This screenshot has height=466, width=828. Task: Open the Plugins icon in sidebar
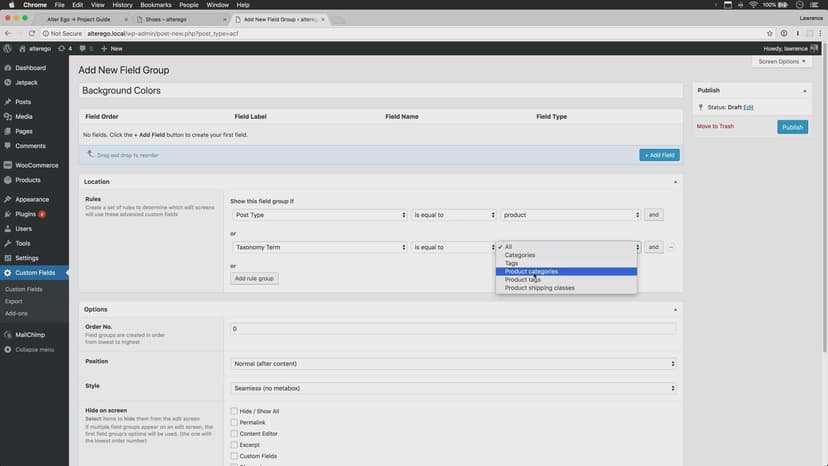point(8,214)
